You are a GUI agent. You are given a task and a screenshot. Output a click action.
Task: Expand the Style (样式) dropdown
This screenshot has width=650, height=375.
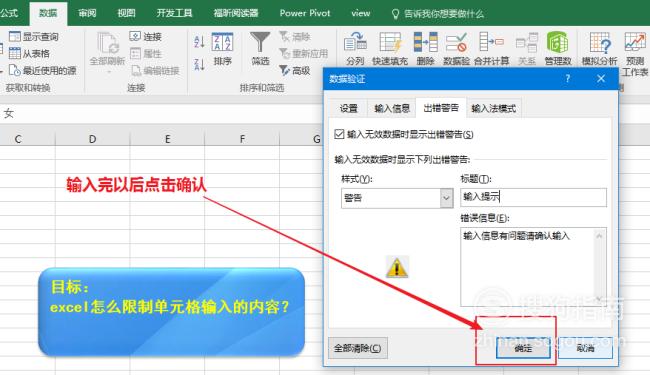[446, 198]
